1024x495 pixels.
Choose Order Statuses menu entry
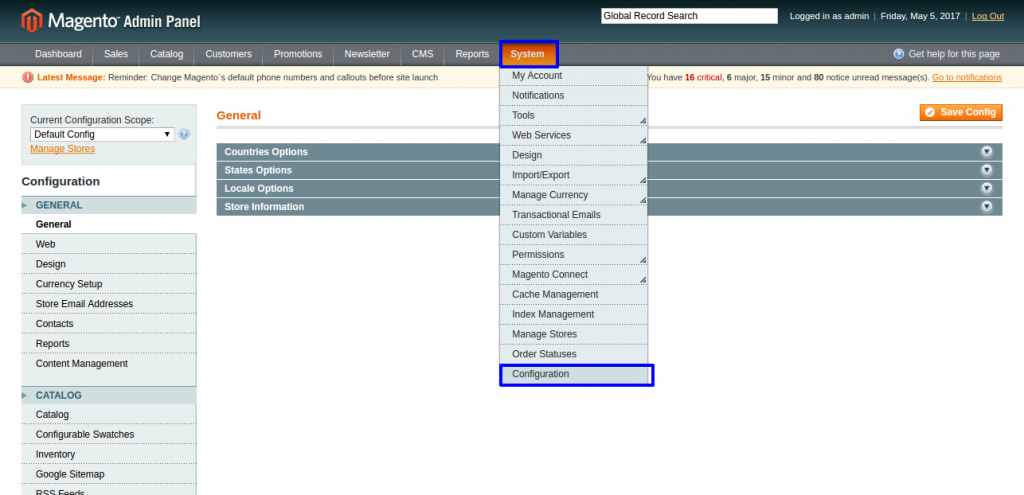point(574,354)
